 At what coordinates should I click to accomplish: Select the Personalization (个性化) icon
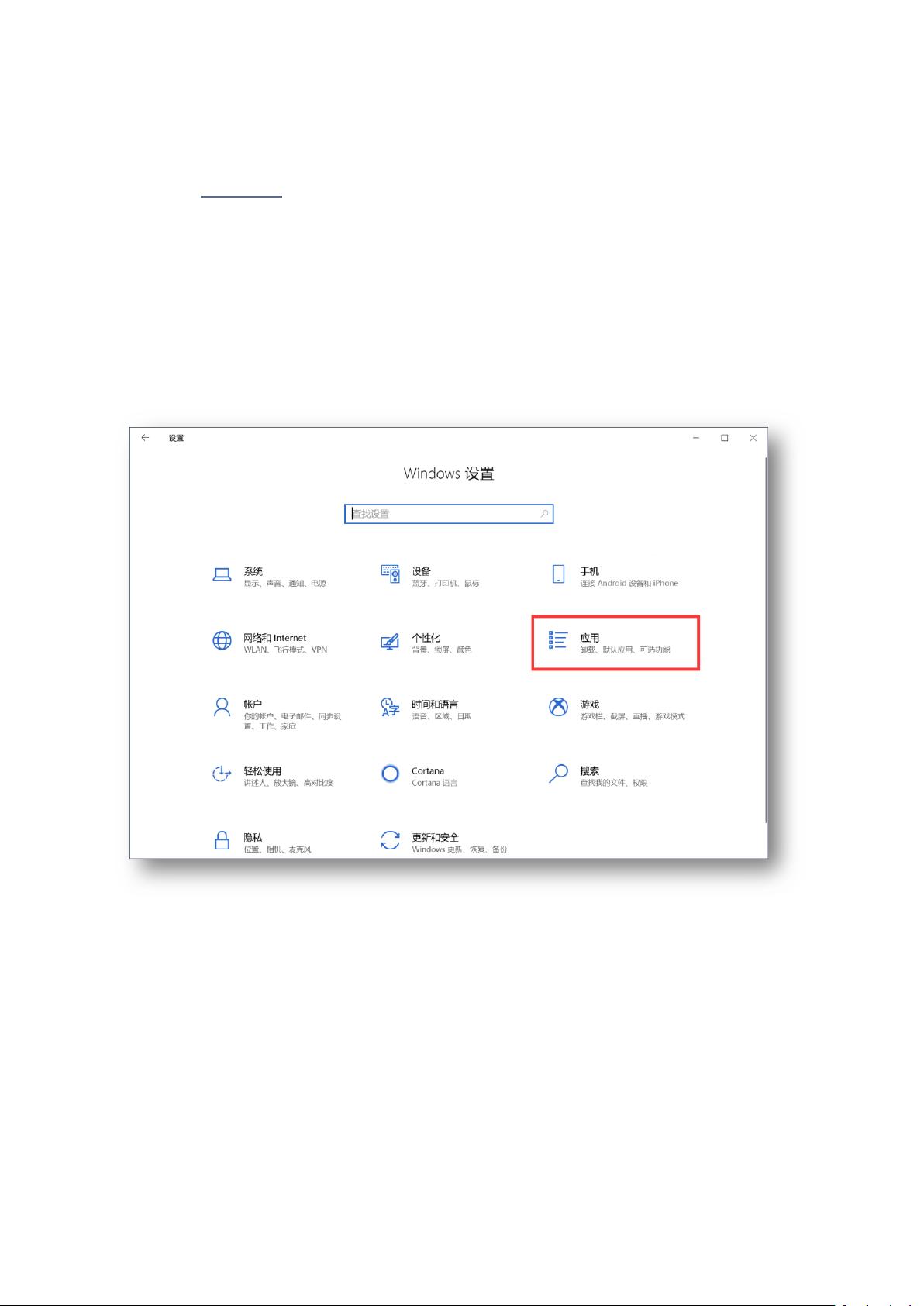tap(390, 642)
